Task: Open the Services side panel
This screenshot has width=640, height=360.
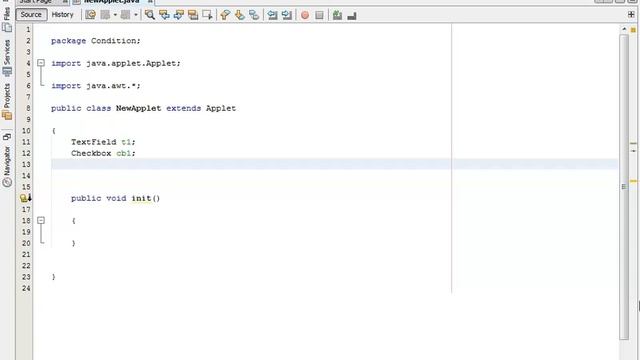Action: tap(7, 58)
